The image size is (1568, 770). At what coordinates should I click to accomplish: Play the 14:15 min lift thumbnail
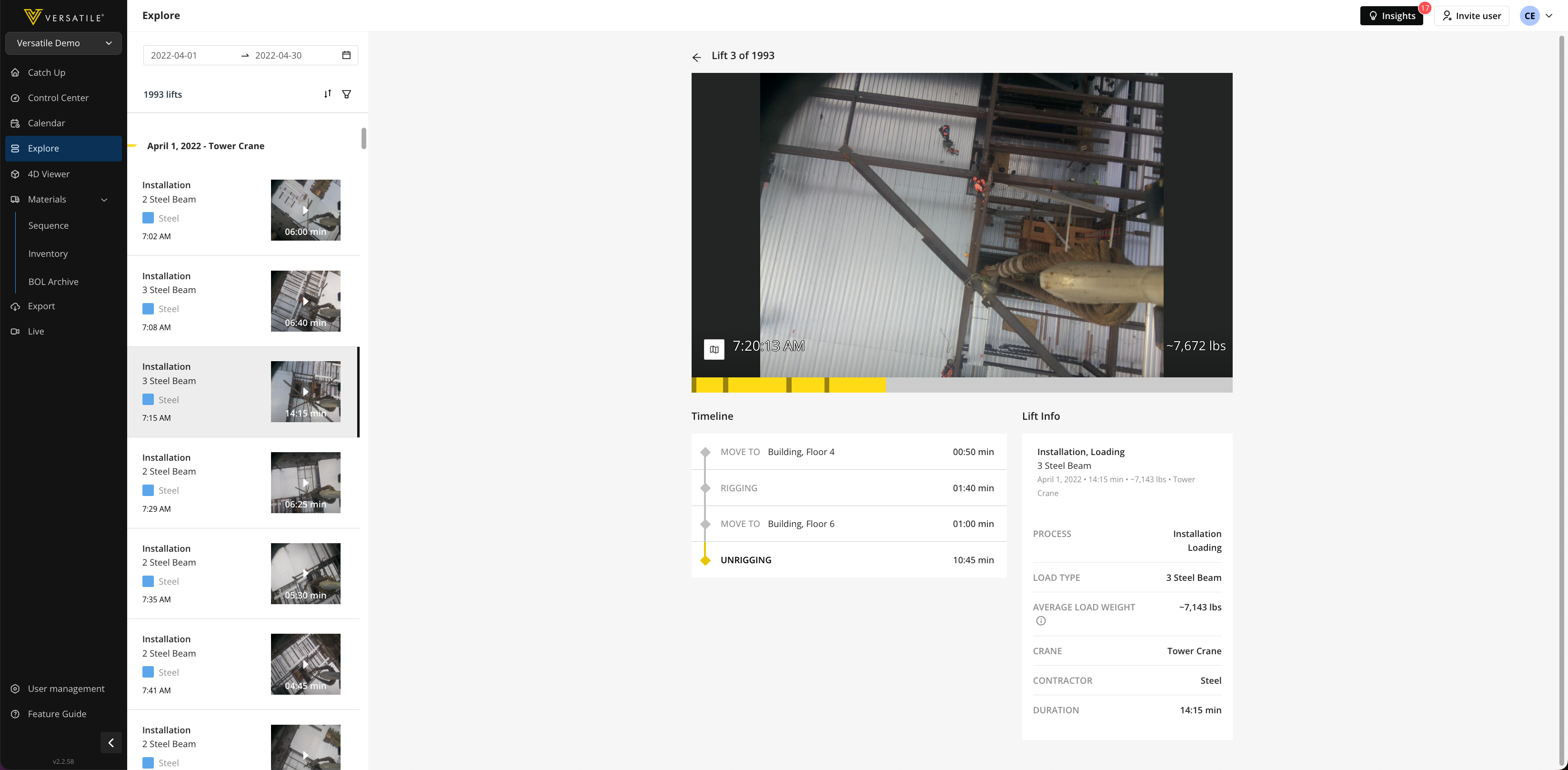click(306, 392)
